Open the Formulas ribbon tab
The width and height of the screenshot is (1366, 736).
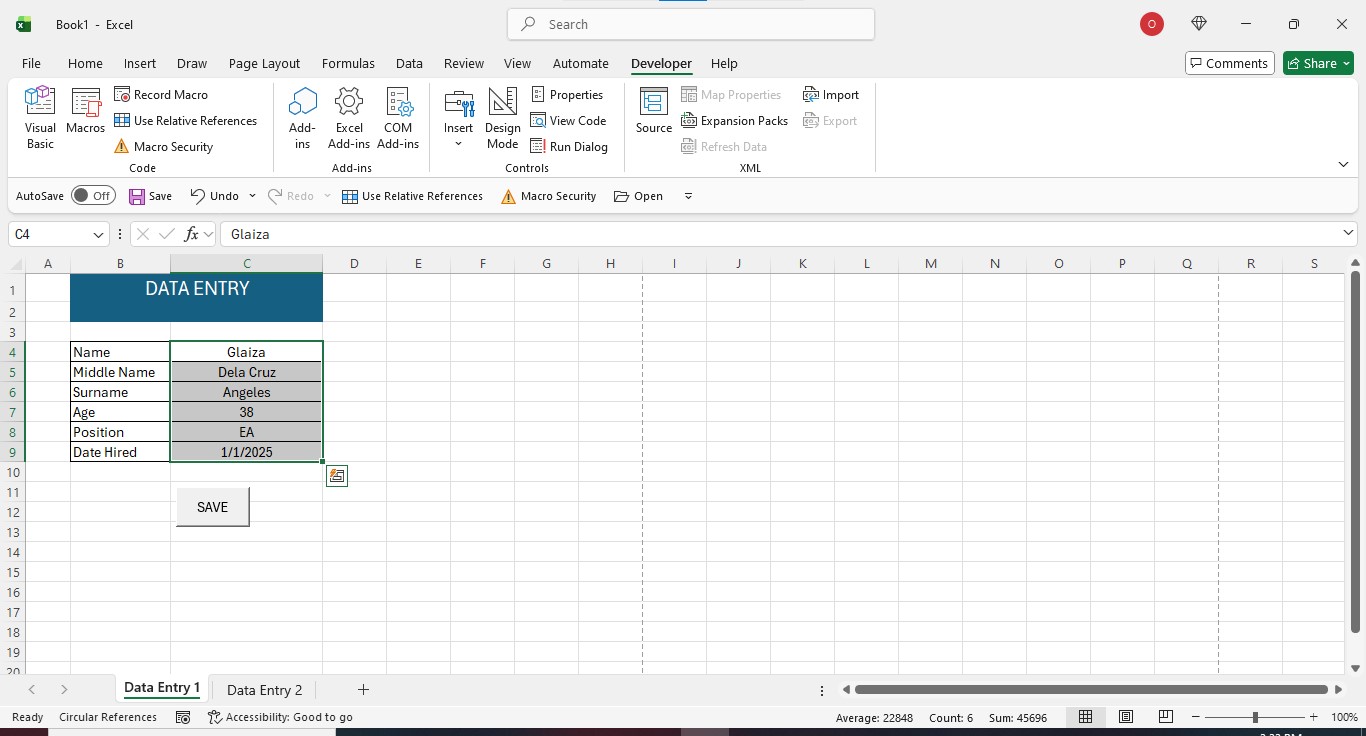348,63
